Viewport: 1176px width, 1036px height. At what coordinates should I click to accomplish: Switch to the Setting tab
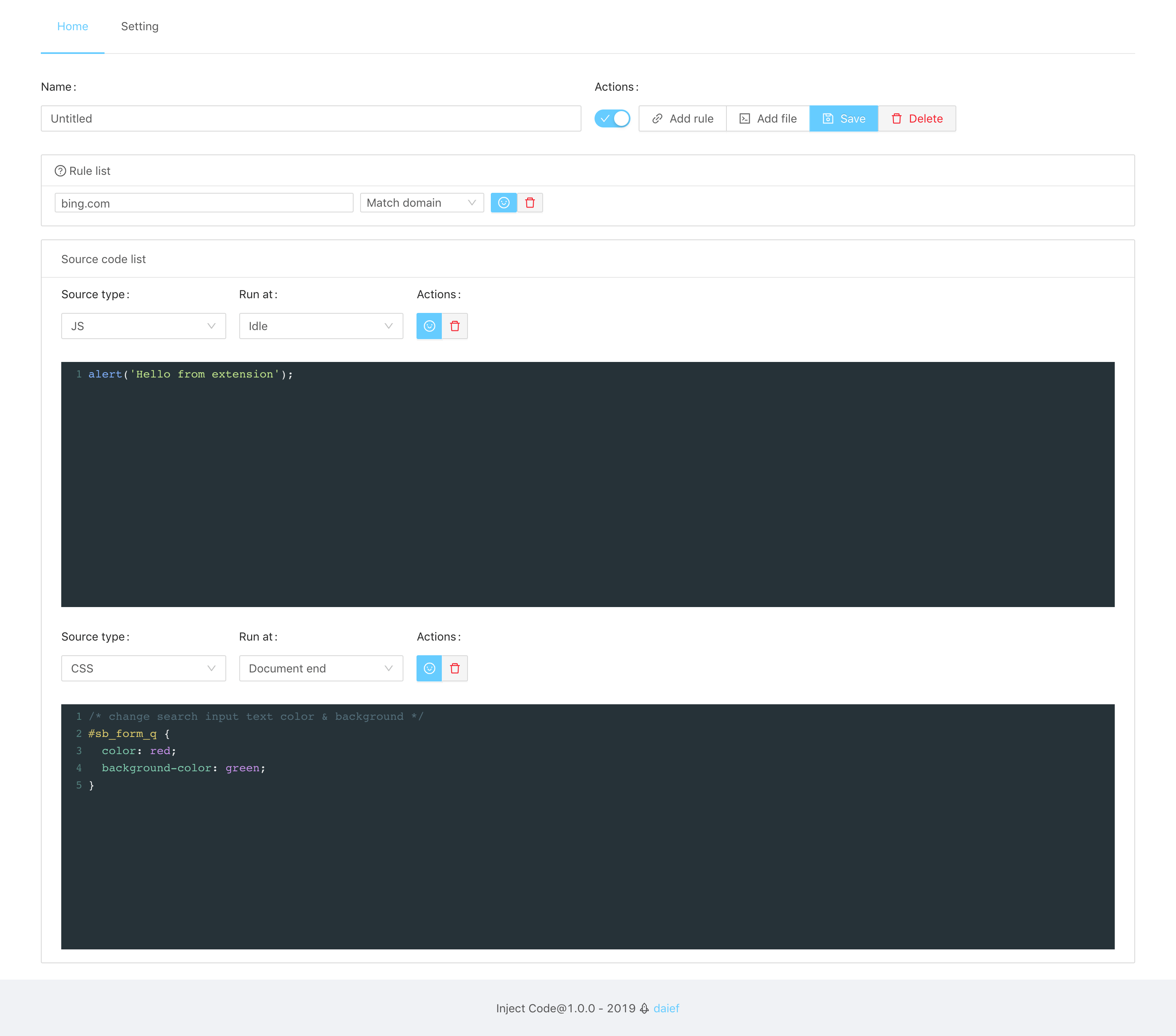[x=140, y=27]
